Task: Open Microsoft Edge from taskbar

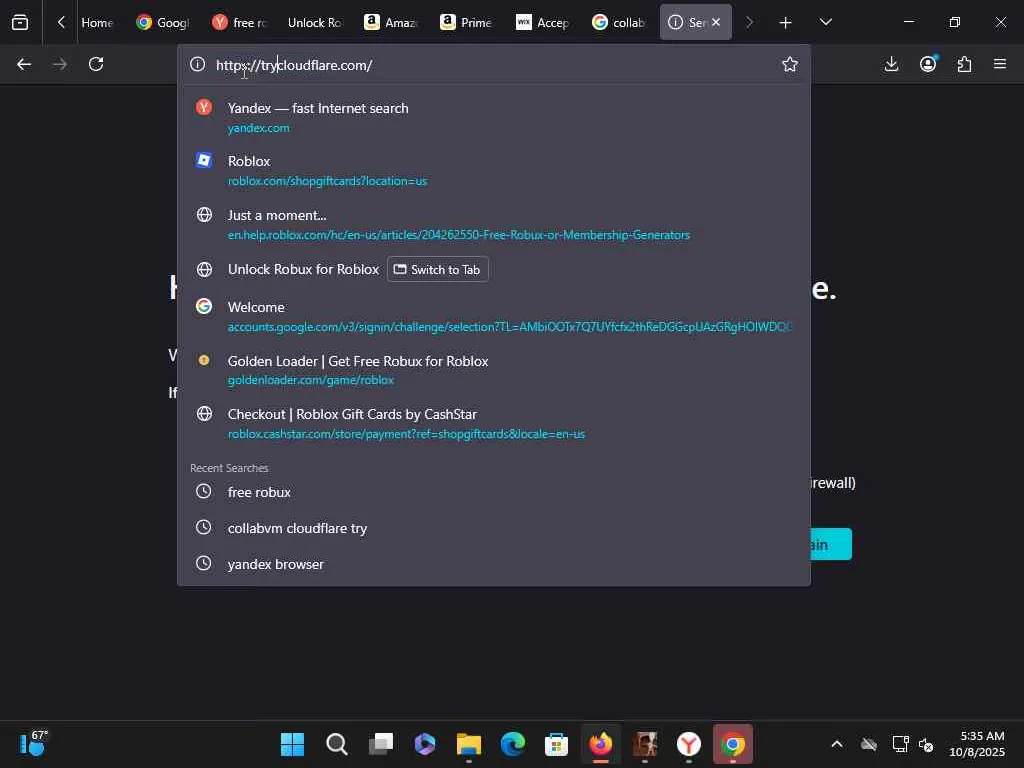Action: pyautogui.click(x=513, y=744)
